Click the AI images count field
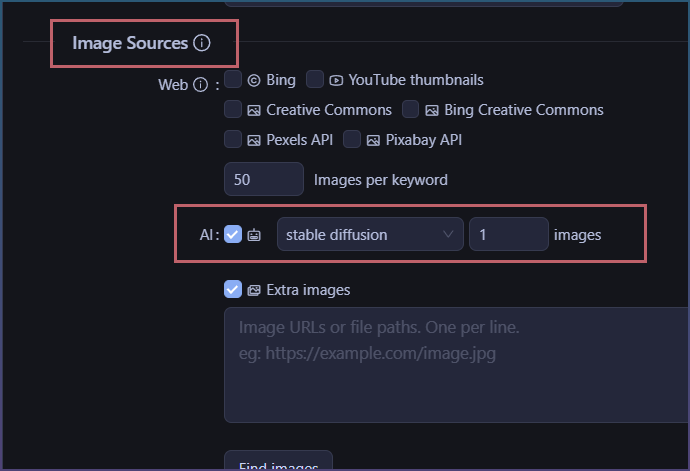The width and height of the screenshot is (690, 471). [x=509, y=234]
